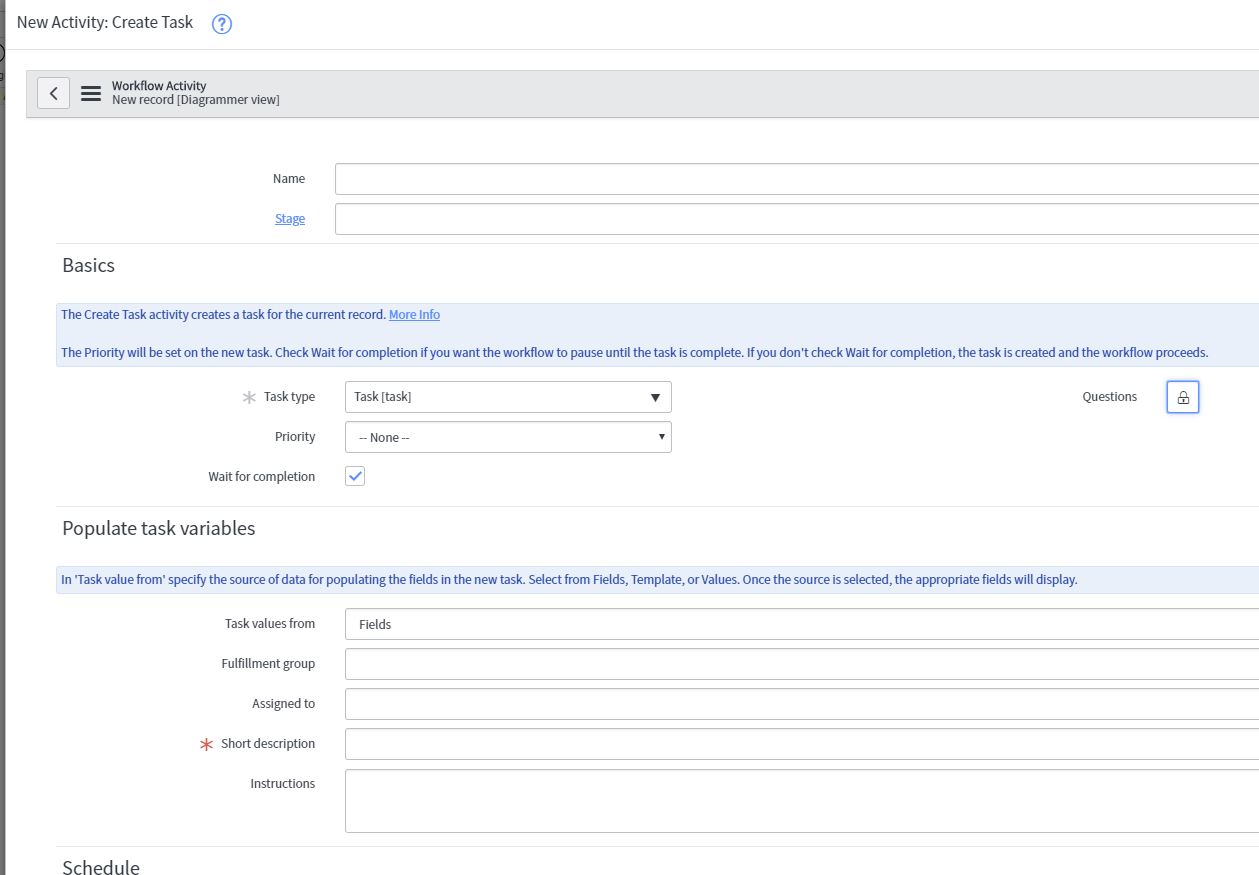Open the More Info link
This screenshot has height=875, width=1259.
pos(414,314)
